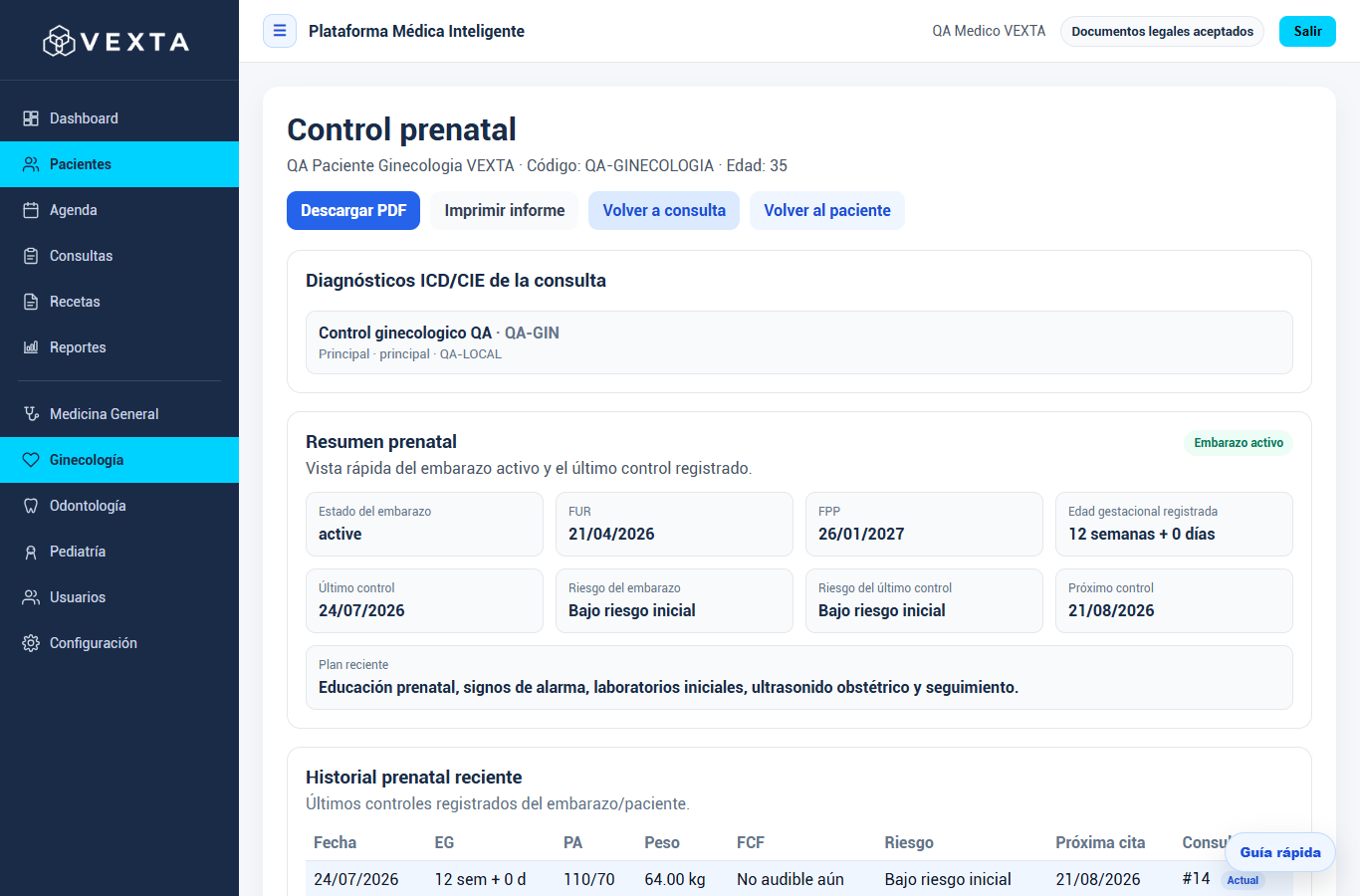Open the Reportes section
This screenshot has height=896, width=1360.
point(119,347)
